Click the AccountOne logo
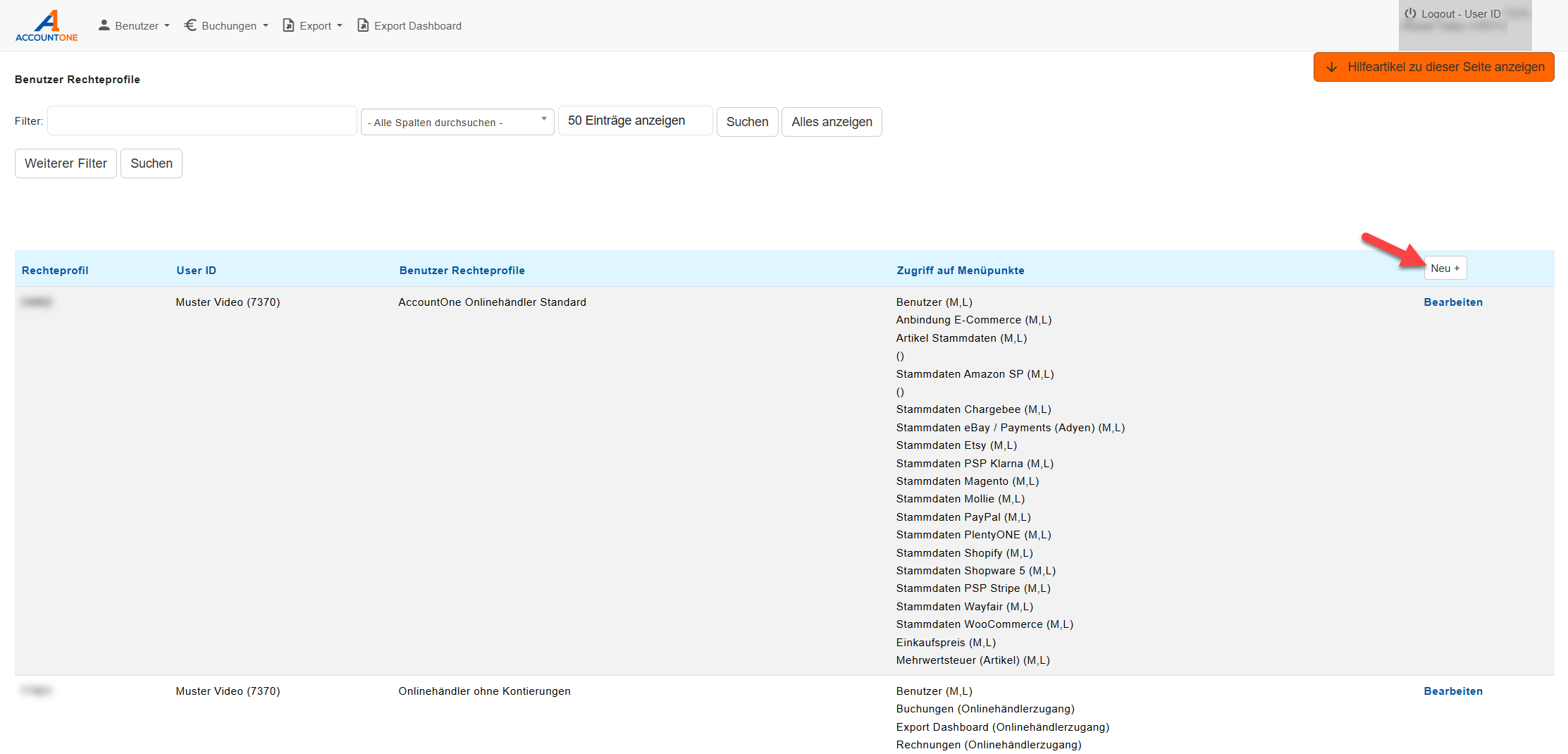Viewport: 1568px width, 754px height. (47, 25)
